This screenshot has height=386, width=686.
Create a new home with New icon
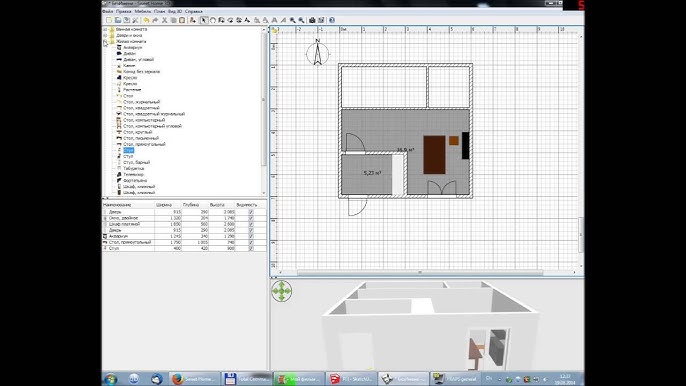[109, 20]
